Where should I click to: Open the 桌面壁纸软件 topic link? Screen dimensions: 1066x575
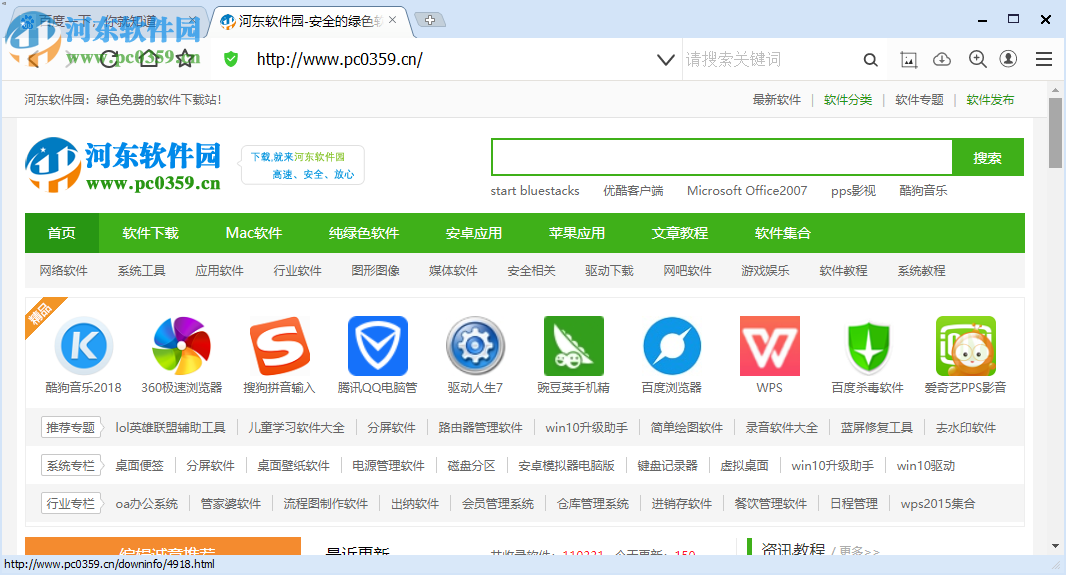(293, 466)
